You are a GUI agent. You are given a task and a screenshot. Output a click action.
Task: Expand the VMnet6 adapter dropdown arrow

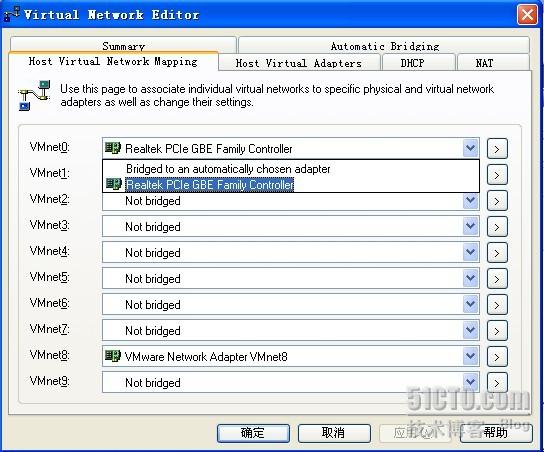tap(470, 305)
